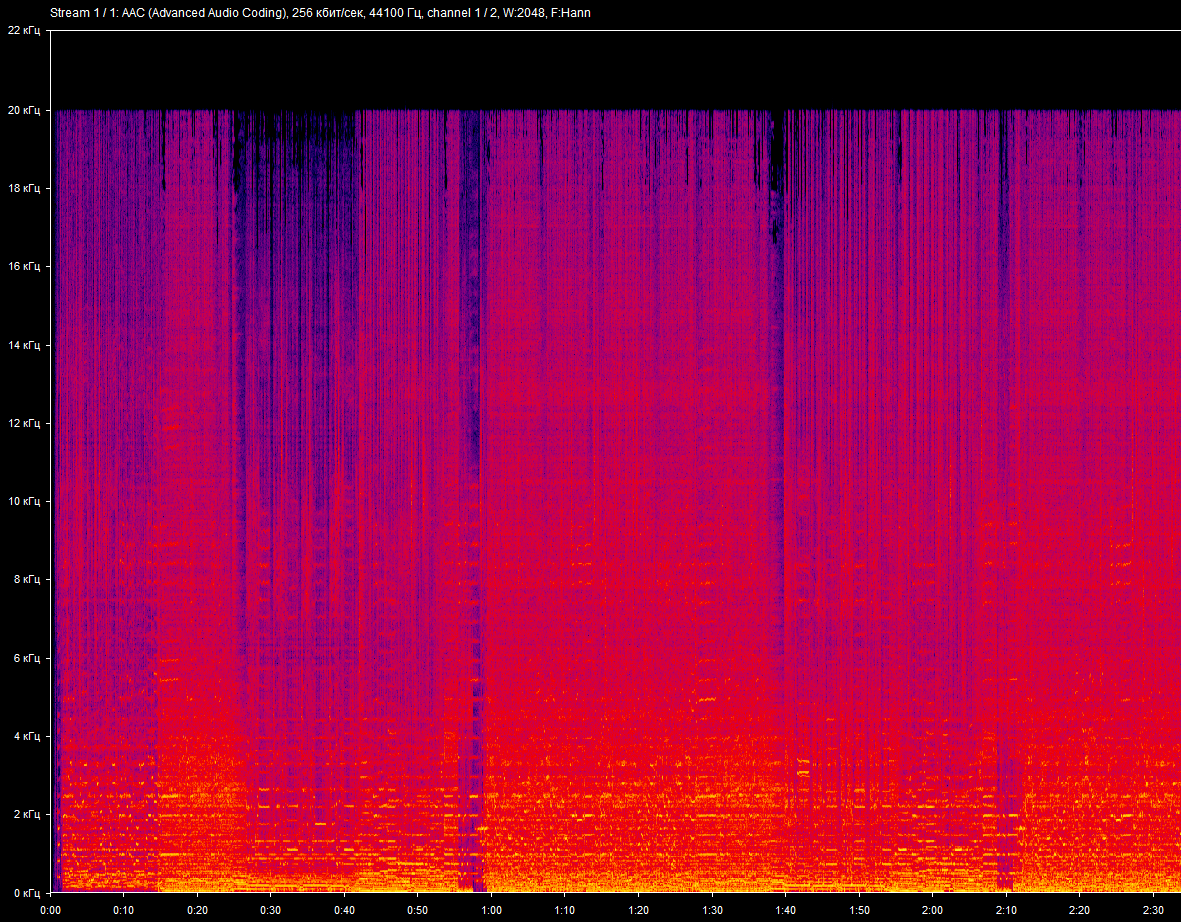Click the 14 кГц frequency label
The height and width of the screenshot is (922, 1181).
(x=23, y=345)
